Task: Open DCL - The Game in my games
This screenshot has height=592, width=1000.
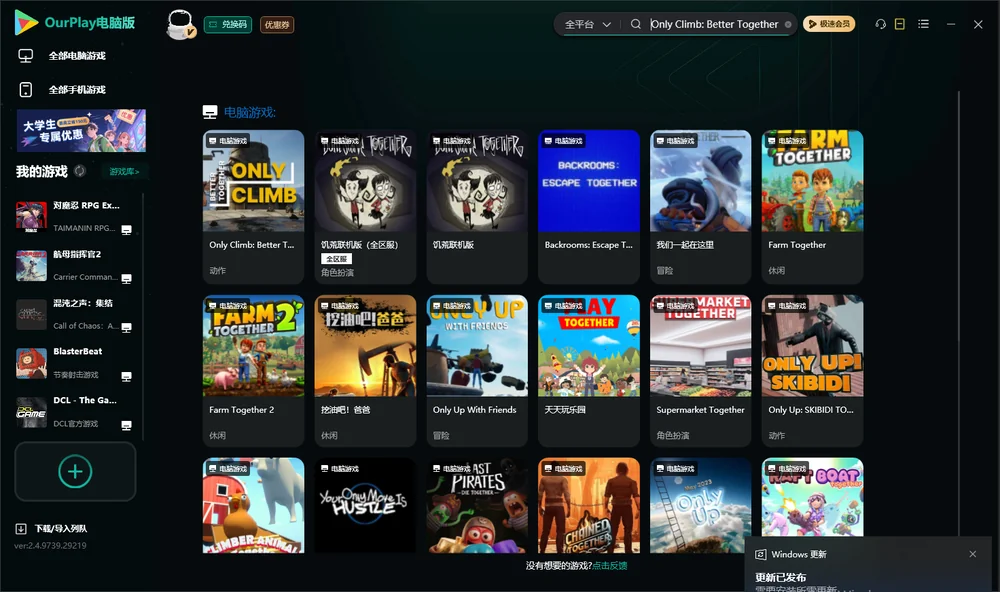Action: pos(75,412)
